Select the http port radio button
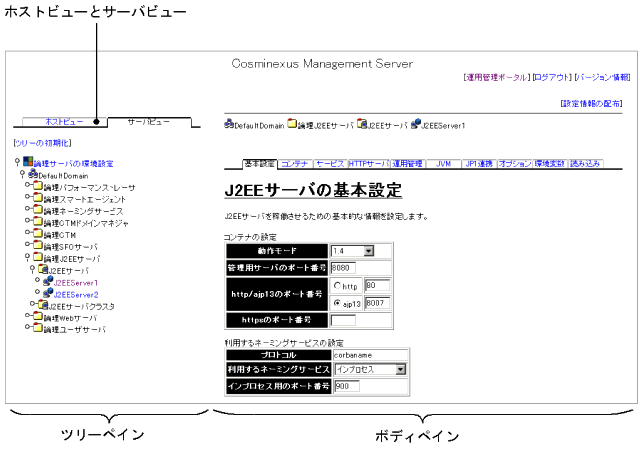Viewport: 640px width, 456px height. click(x=337, y=286)
